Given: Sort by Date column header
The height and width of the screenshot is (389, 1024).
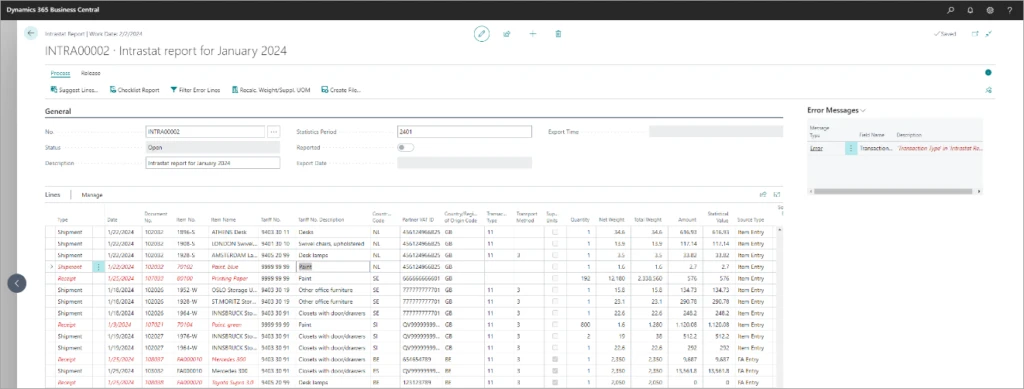Looking at the screenshot, I should (x=111, y=220).
